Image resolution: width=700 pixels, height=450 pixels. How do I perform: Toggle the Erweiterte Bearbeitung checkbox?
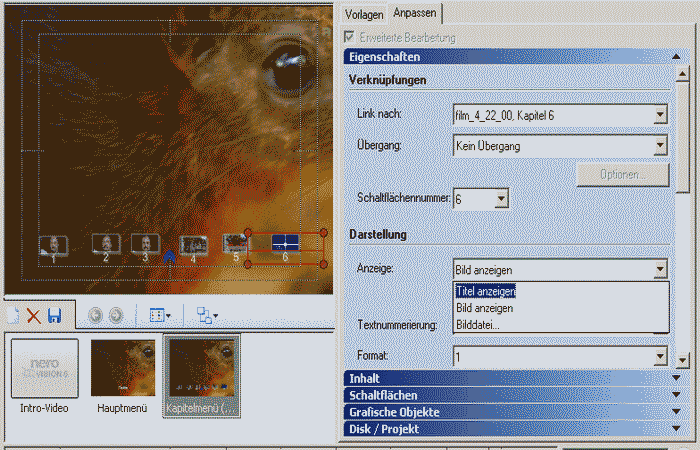(x=349, y=37)
